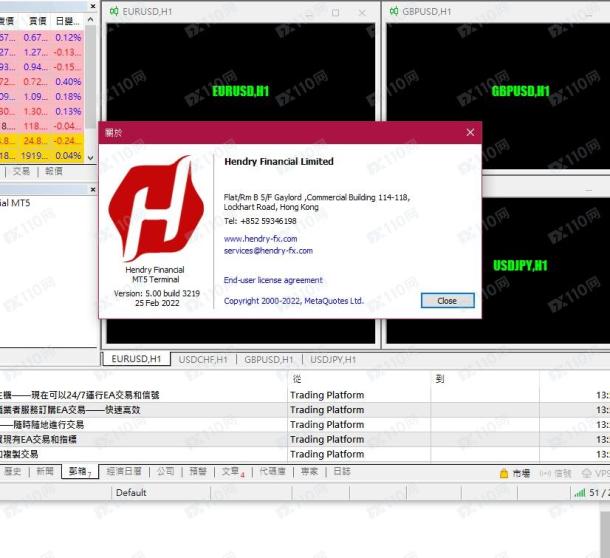Switch to the USDCHF,H1 chart tab

click(x=203, y=360)
